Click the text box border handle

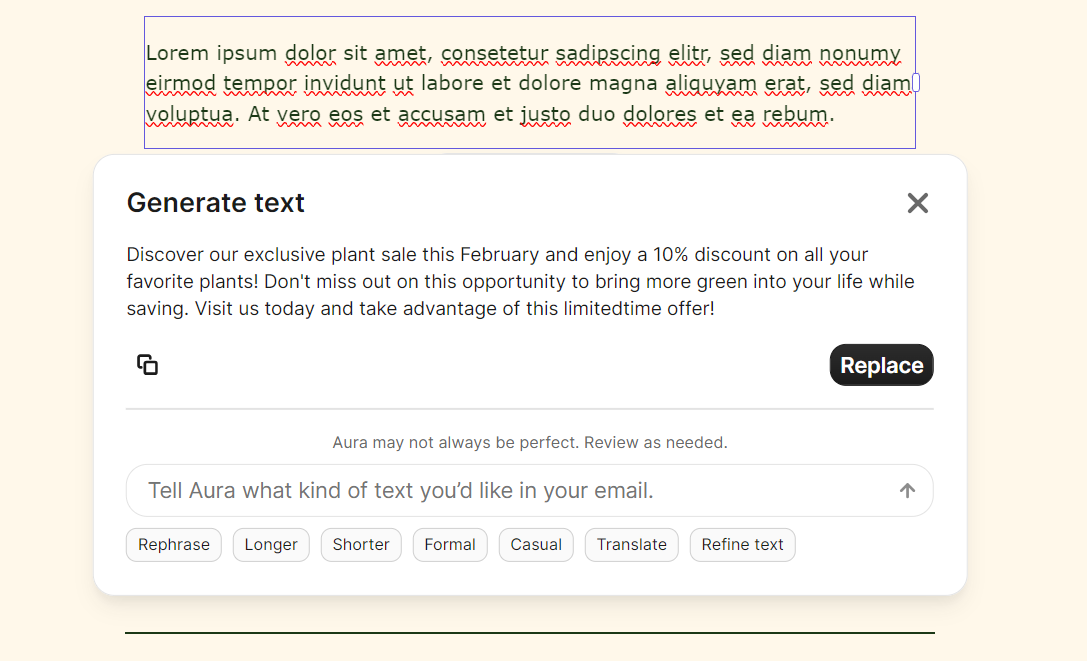pos(914,83)
